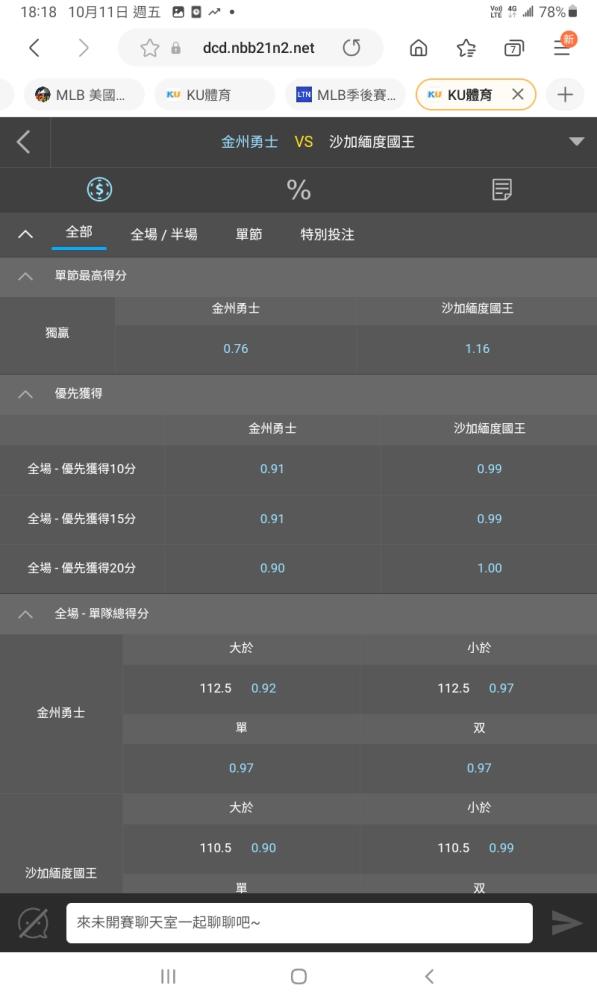Image resolution: width=597 pixels, height=1000 pixels.
Task: Send chat message with paper plane icon
Action: (x=566, y=923)
